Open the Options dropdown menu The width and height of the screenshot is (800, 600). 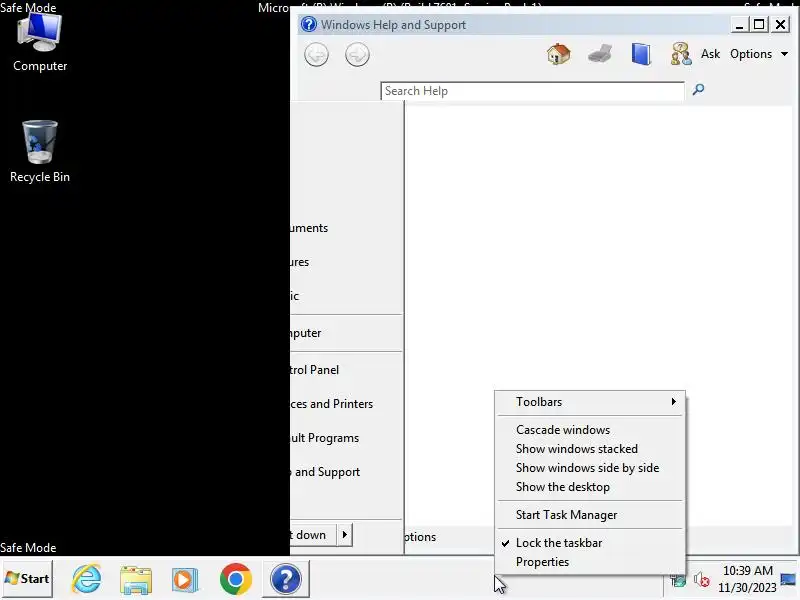pos(759,54)
